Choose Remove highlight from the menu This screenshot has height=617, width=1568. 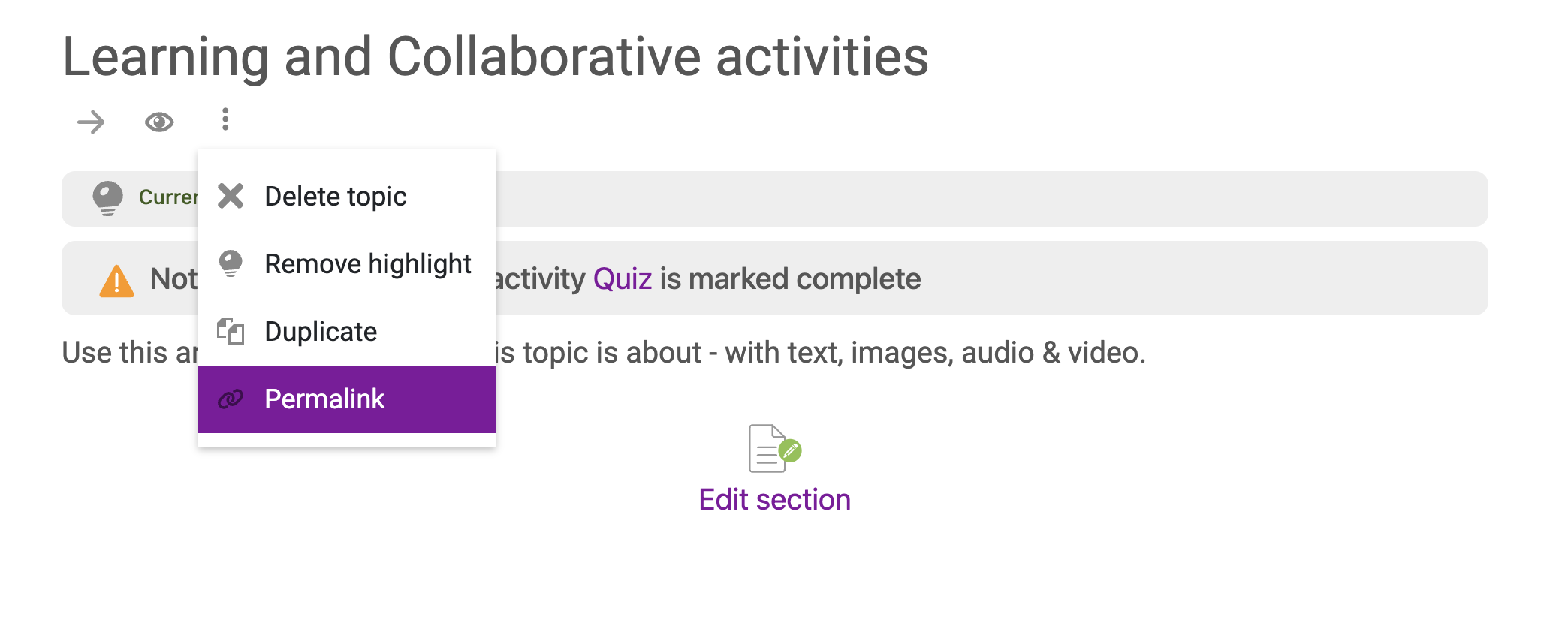click(347, 264)
